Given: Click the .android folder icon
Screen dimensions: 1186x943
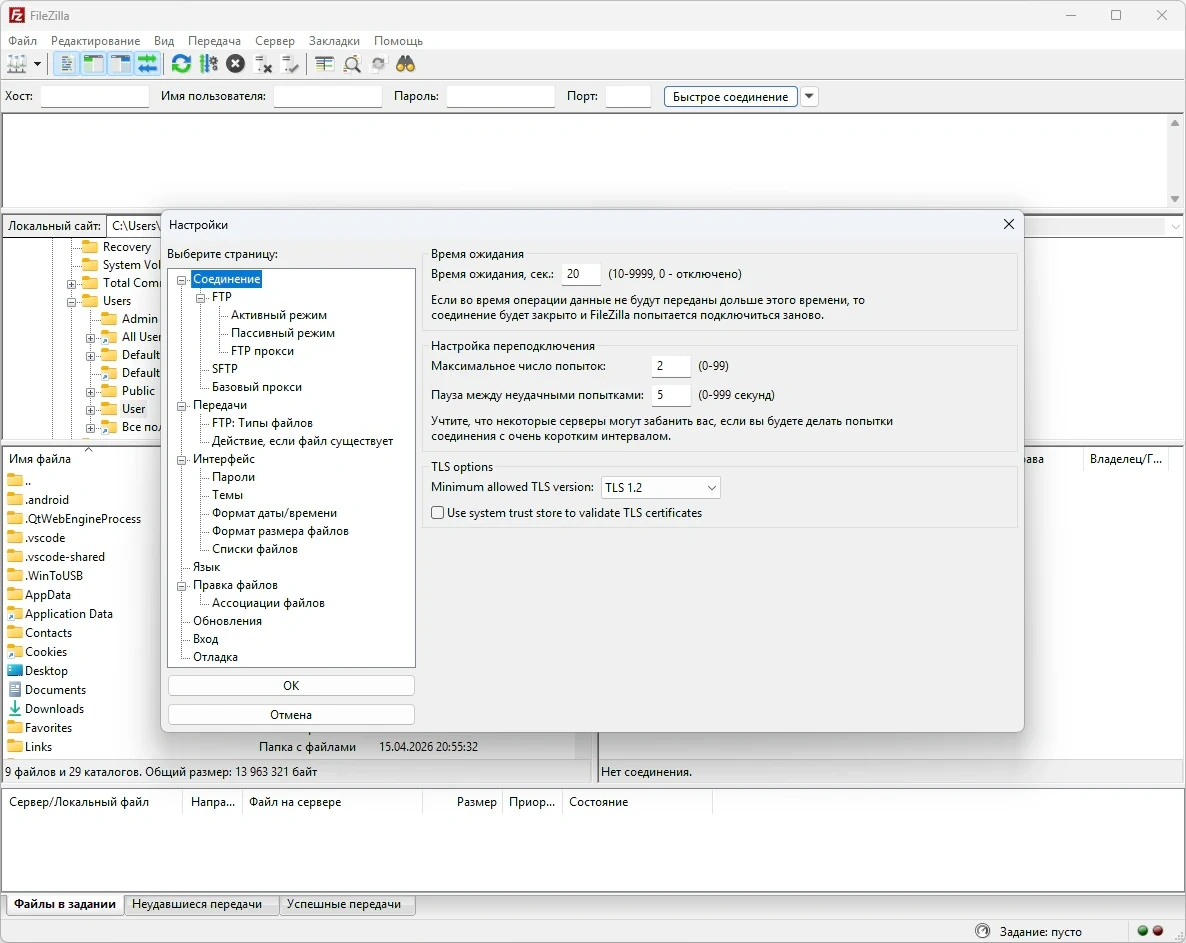Looking at the screenshot, I should pyautogui.click(x=14, y=499).
